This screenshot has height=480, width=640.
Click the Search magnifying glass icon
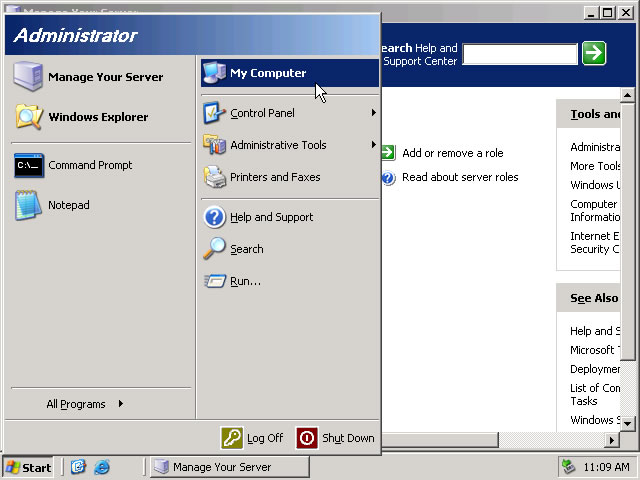point(214,249)
